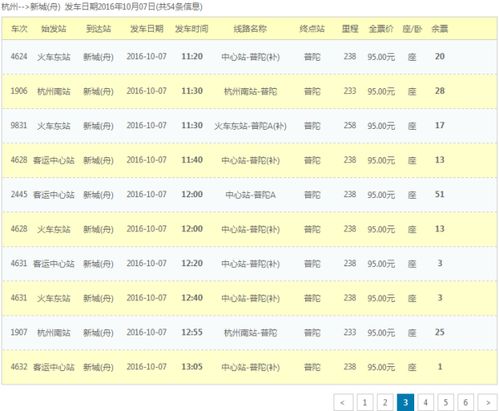The width and height of the screenshot is (499, 411).
Task: Click departure time 13:05
Action: pyautogui.click(x=192, y=367)
